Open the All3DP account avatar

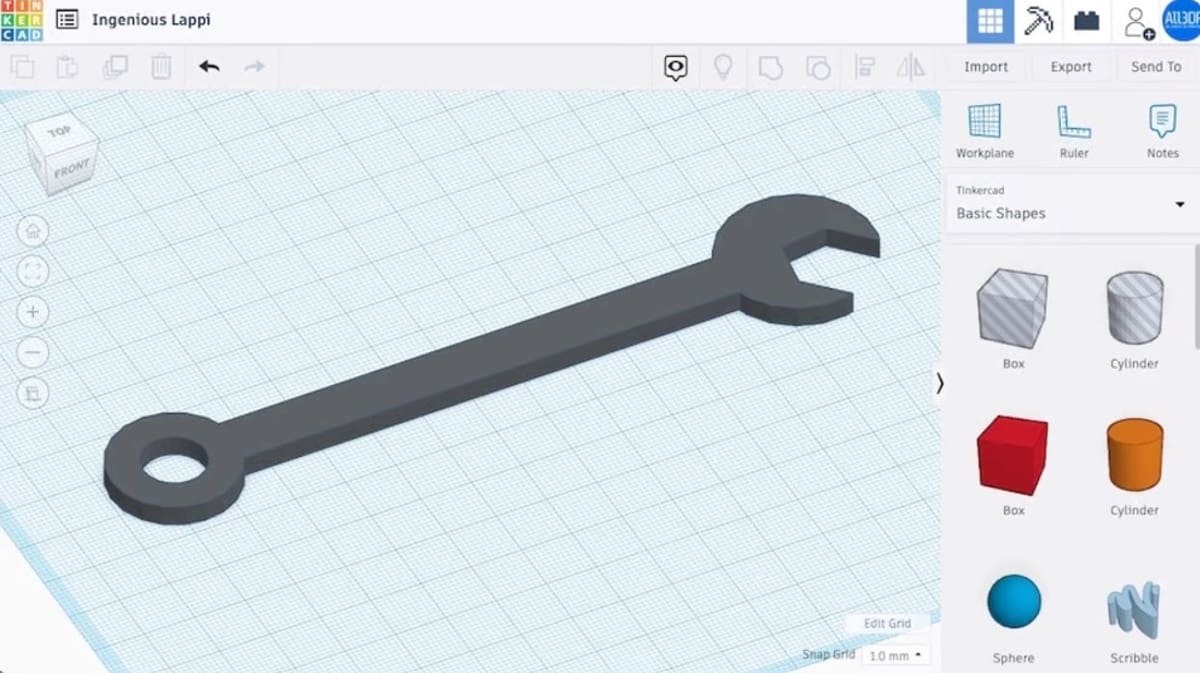coord(1181,21)
